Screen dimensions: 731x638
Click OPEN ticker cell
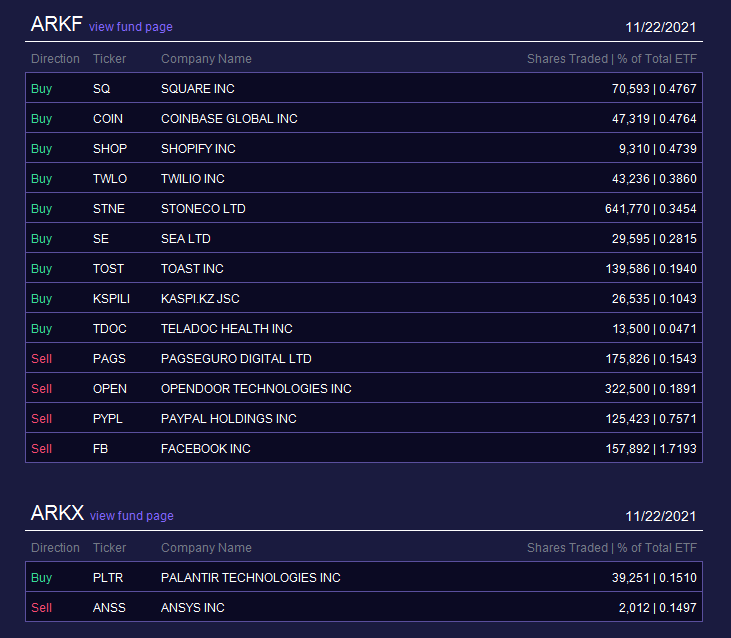(110, 389)
